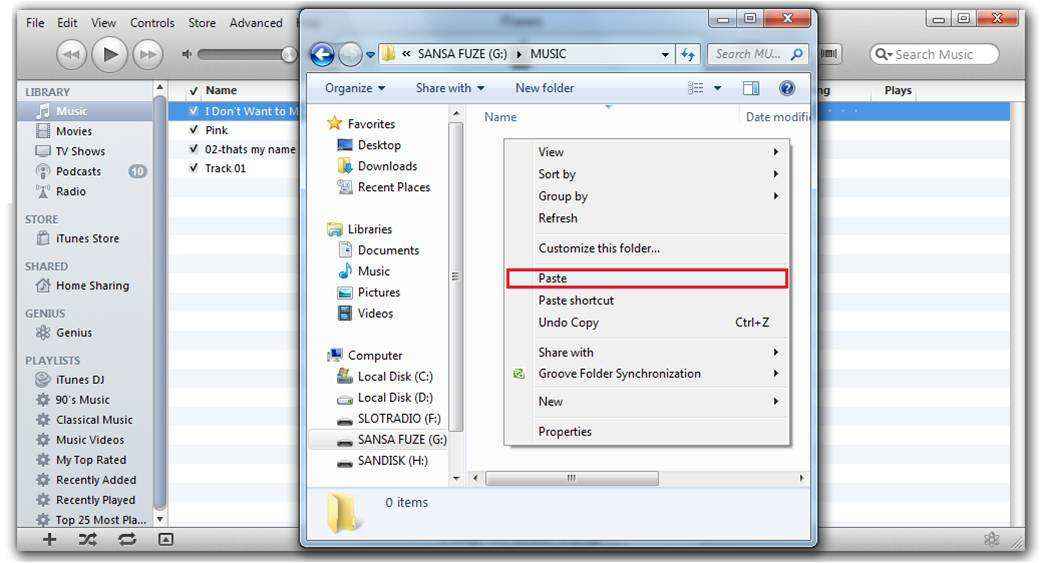Open folder Properties from context menu
The image size is (1040, 563).
pyautogui.click(x=647, y=432)
